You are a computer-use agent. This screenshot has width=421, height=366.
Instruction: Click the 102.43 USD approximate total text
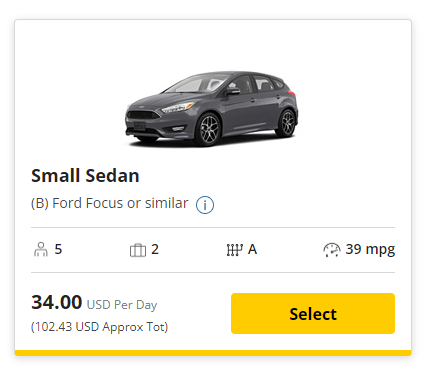[99, 327]
